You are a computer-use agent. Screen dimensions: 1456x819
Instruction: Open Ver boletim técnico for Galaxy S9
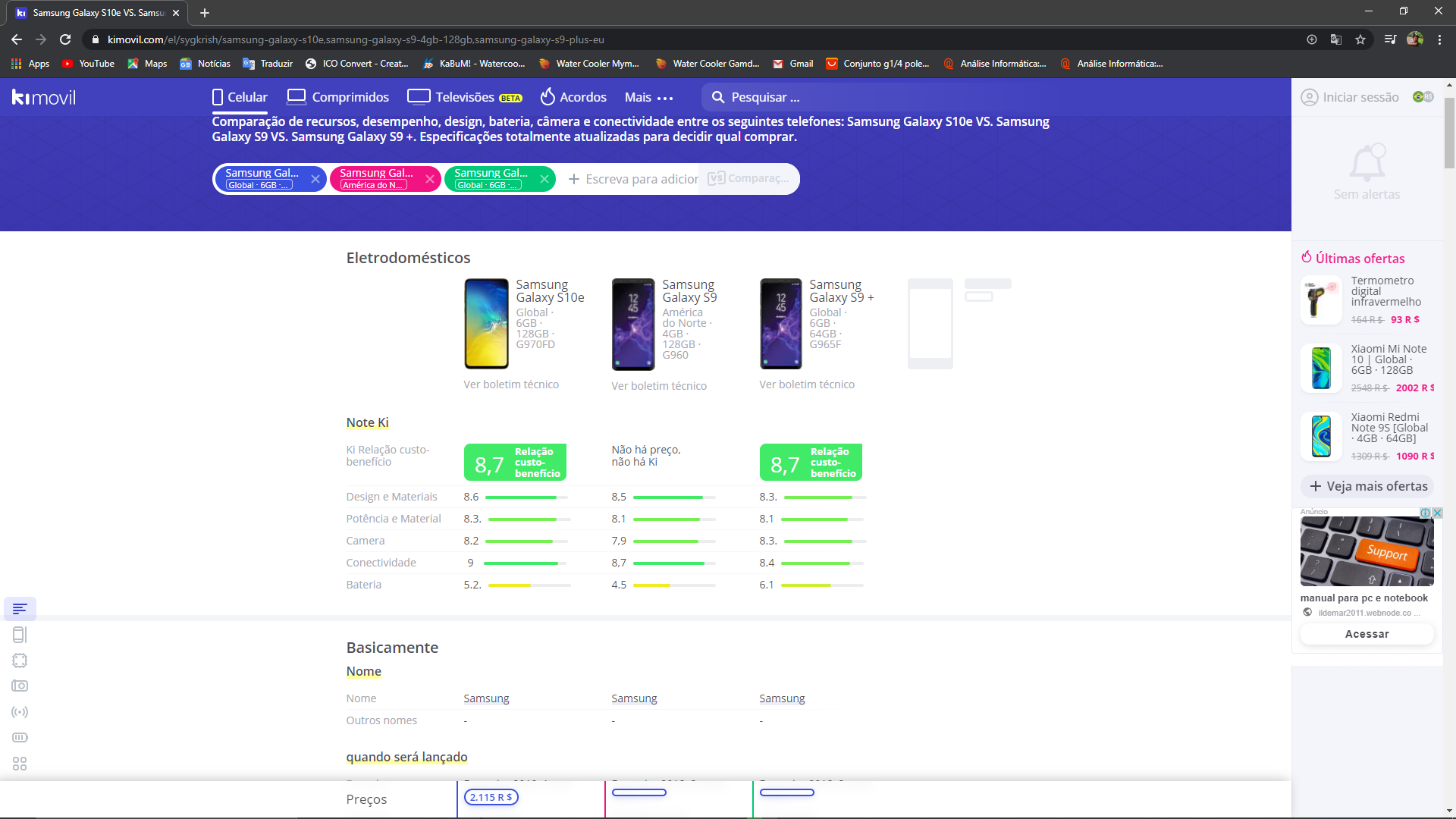tap(659, 386)
